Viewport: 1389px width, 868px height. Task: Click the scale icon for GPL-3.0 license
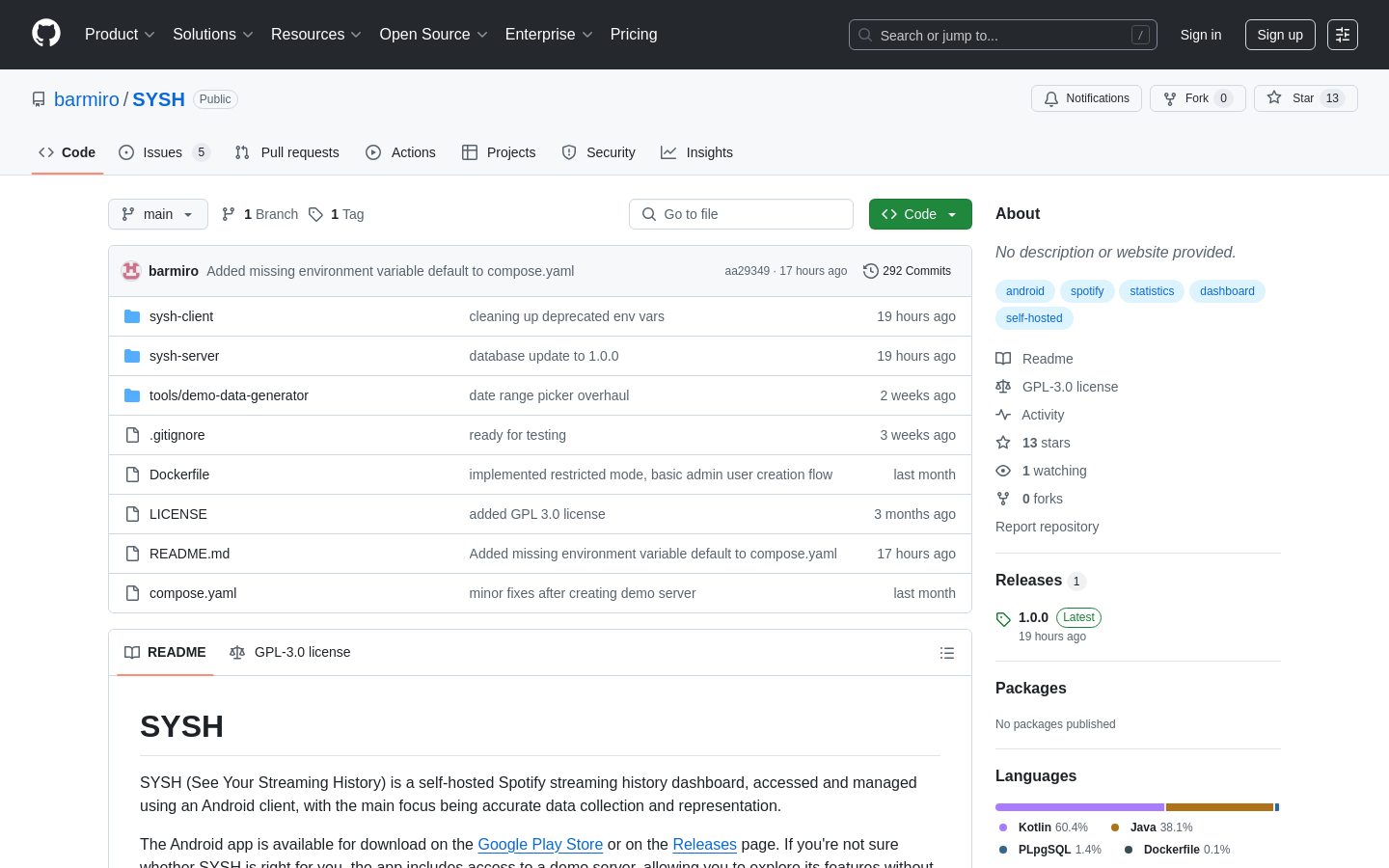coord(1003,387)
